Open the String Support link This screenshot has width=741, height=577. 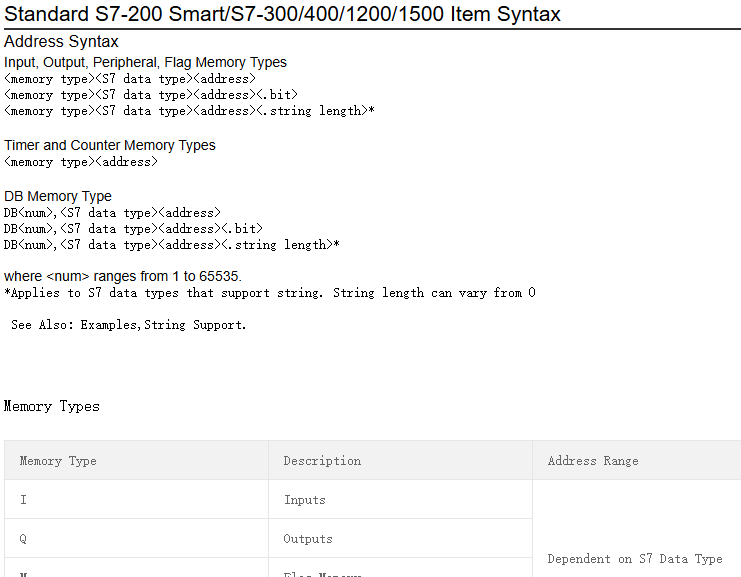tap(194, 325)
